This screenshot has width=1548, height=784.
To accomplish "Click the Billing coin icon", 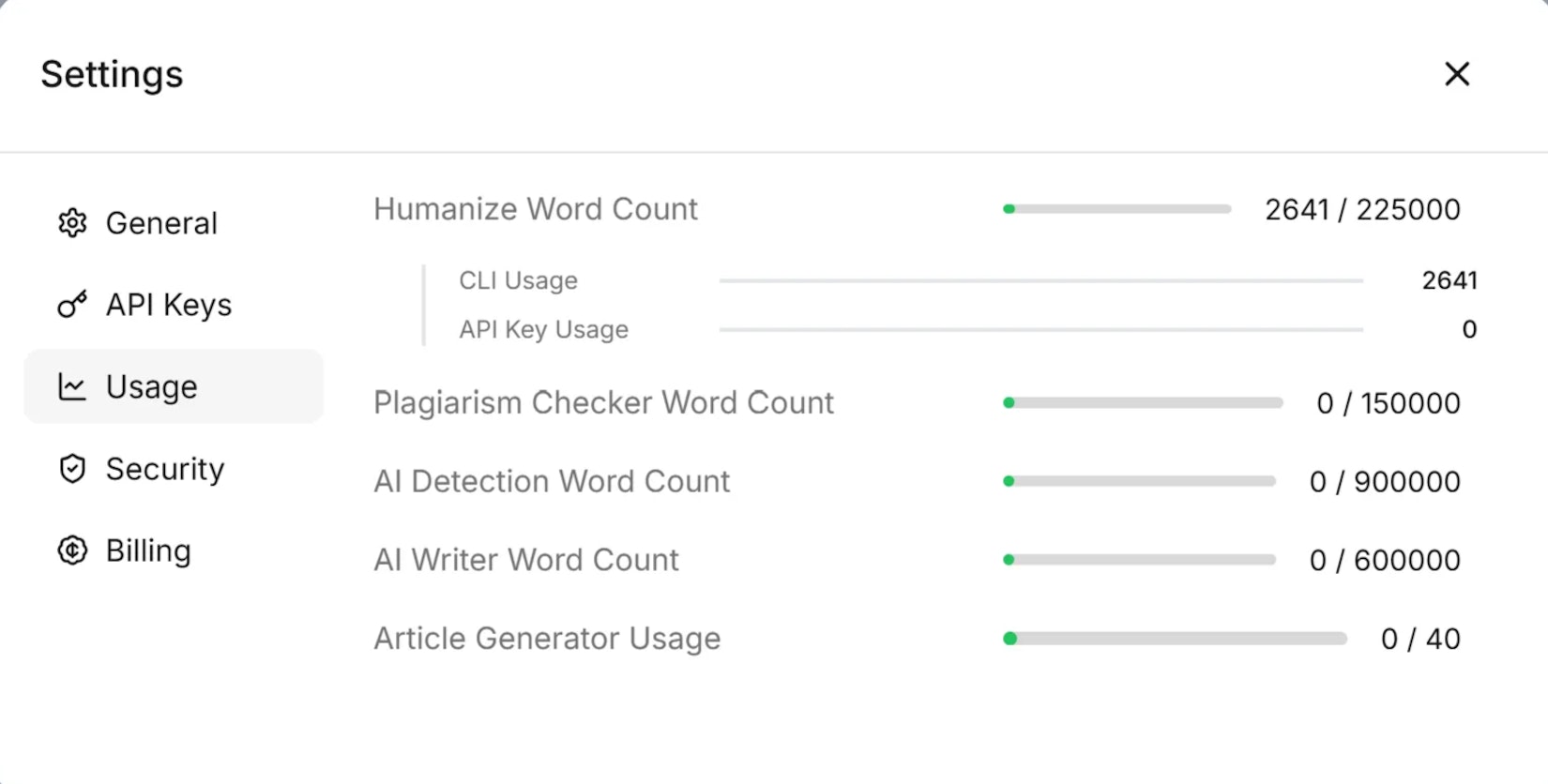I will click(x=72, y=550).
